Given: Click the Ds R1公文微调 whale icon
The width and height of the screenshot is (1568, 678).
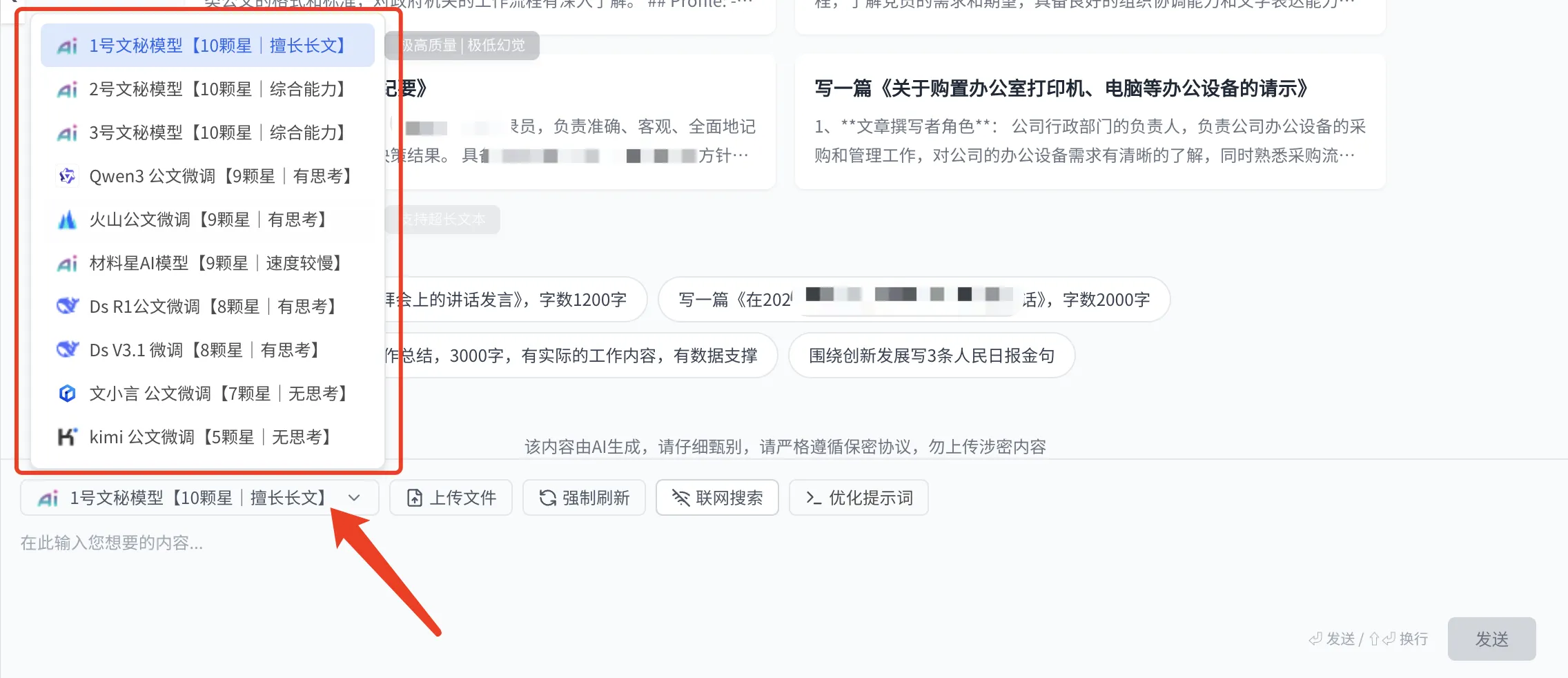Looking at the screenshot, I should 67,306.
